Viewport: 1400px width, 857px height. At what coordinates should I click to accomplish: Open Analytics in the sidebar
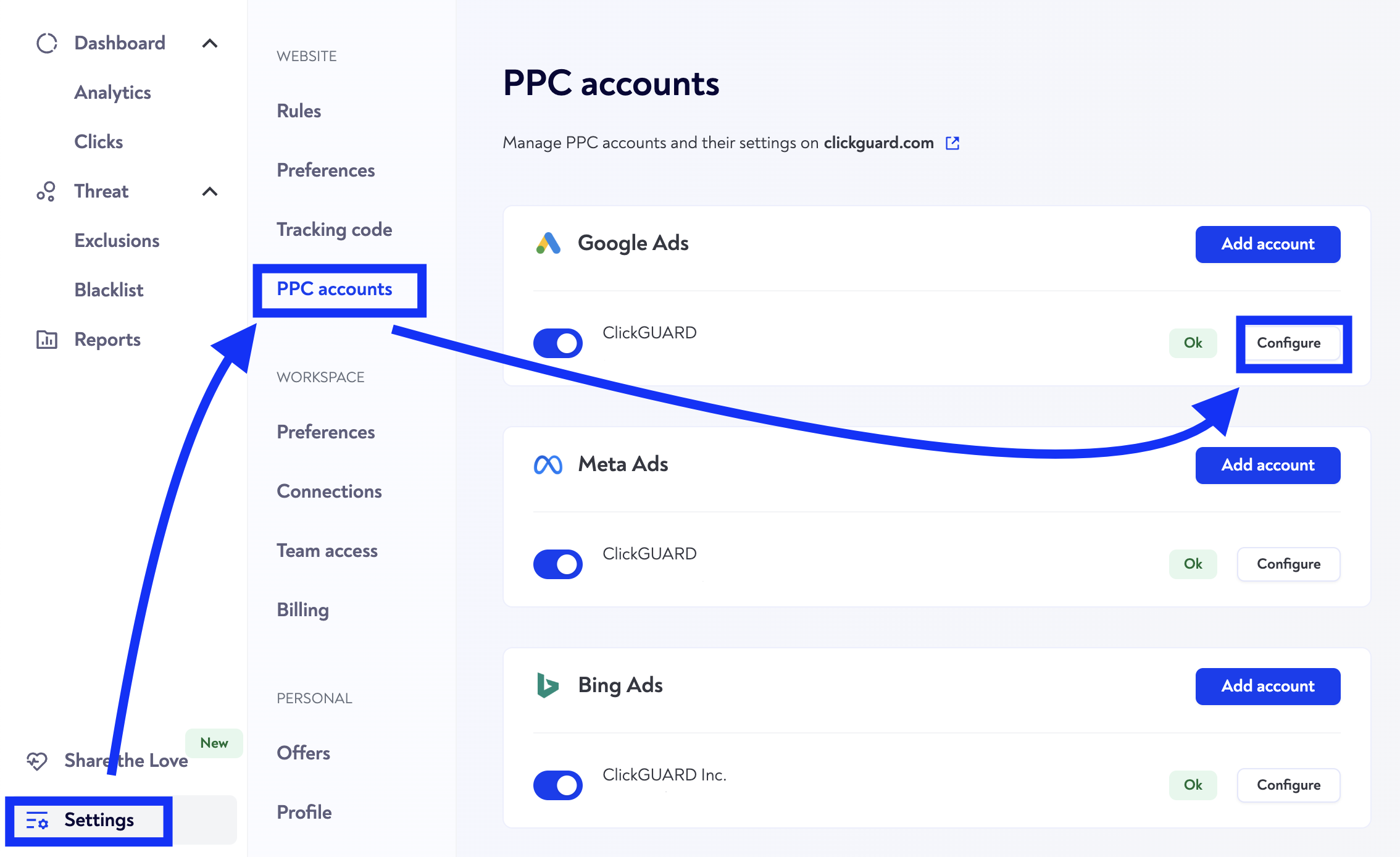[x=112, y=93]
